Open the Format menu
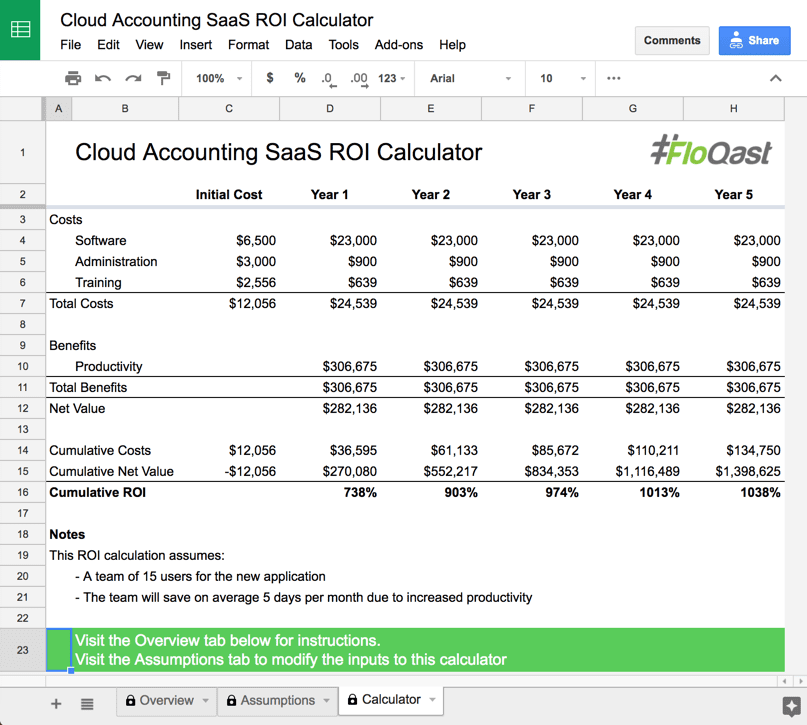The image size is (807, 725). coord(249,45)
